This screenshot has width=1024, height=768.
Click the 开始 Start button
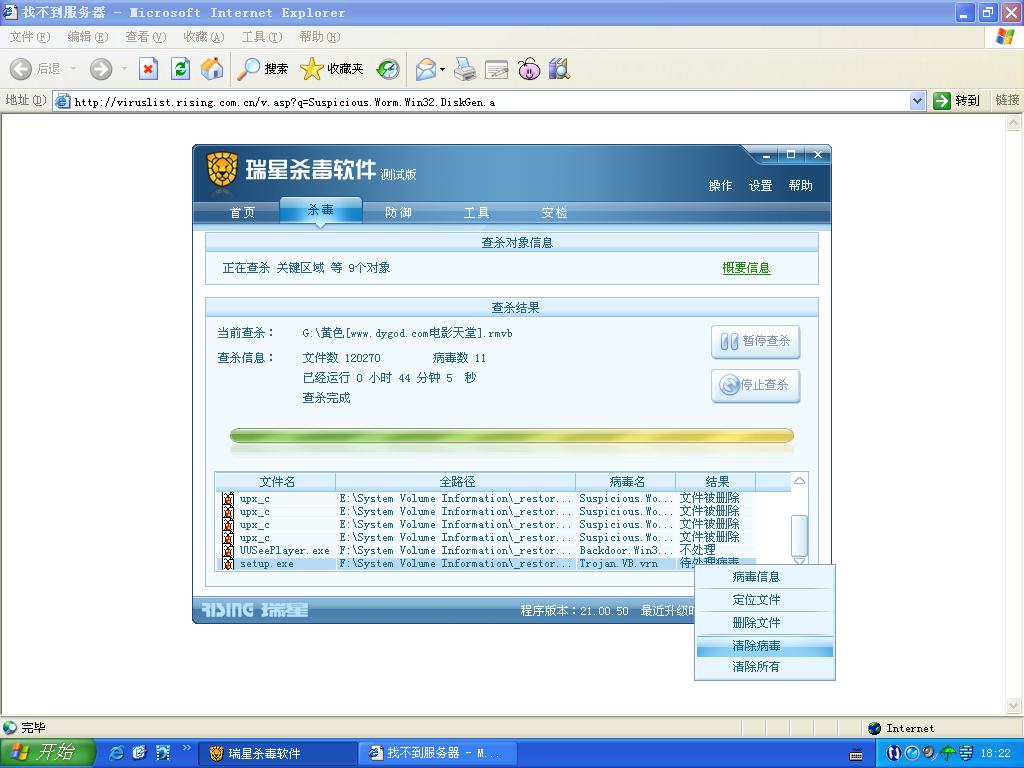[48, 753]
